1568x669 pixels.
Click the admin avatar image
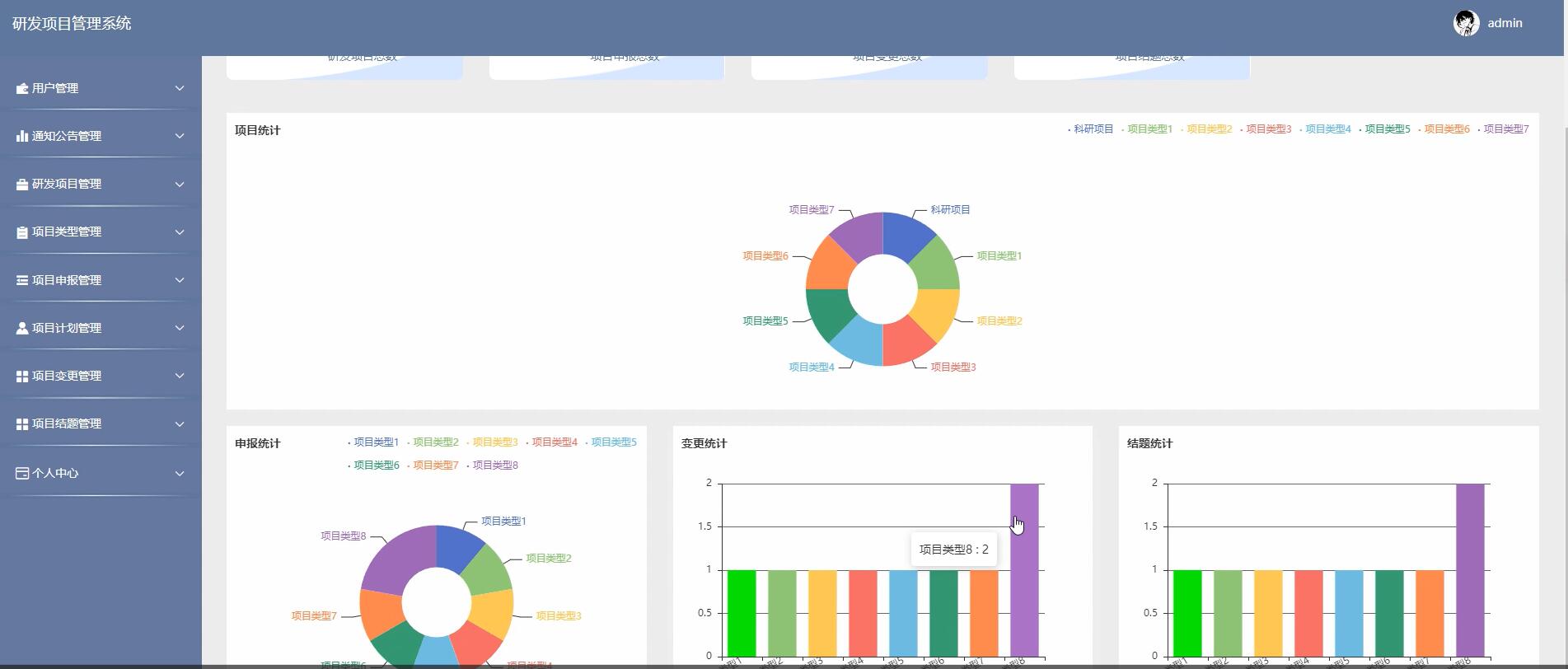pos(1466,23)
